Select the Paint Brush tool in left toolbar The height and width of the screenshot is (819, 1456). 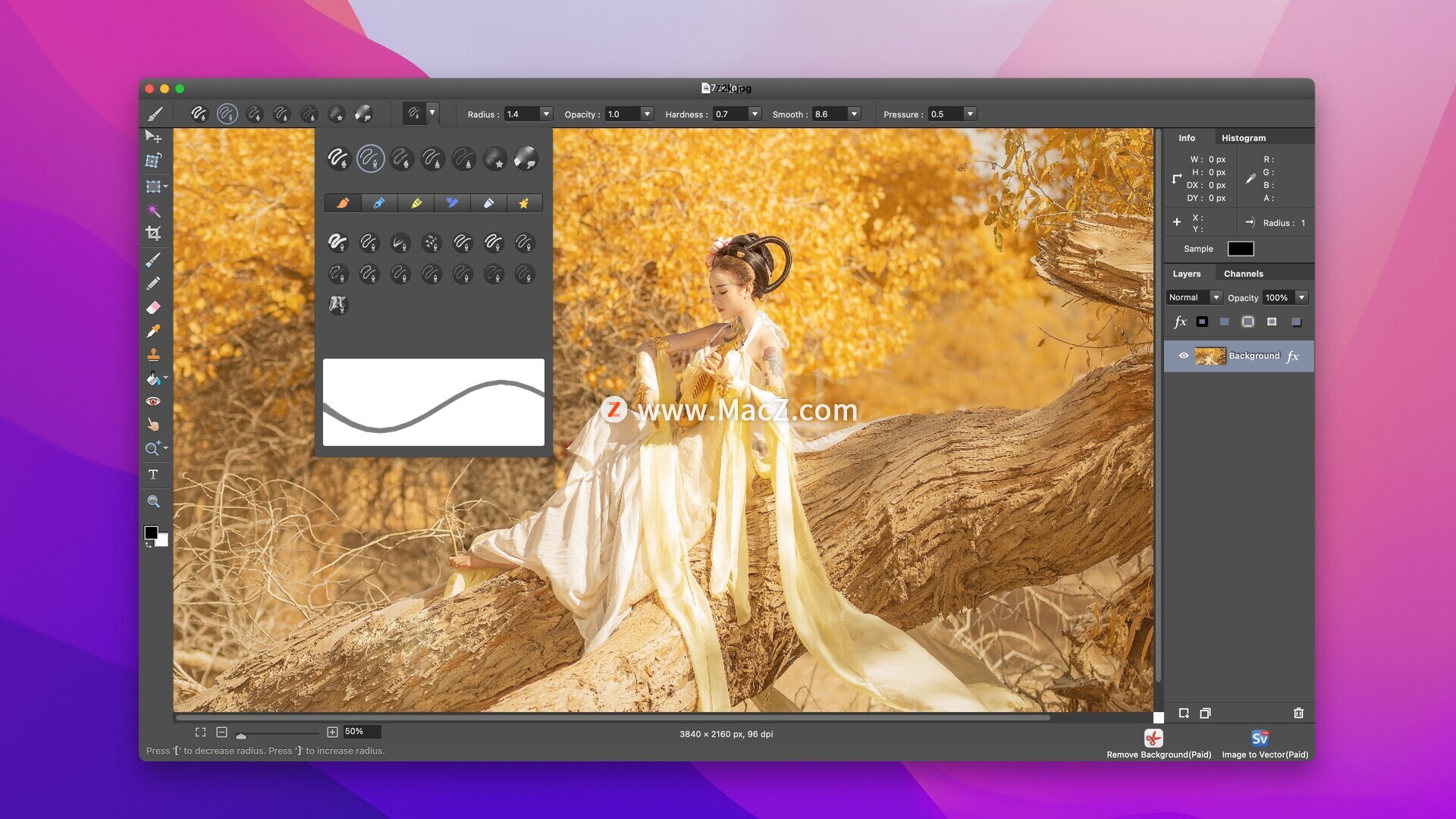153,260
